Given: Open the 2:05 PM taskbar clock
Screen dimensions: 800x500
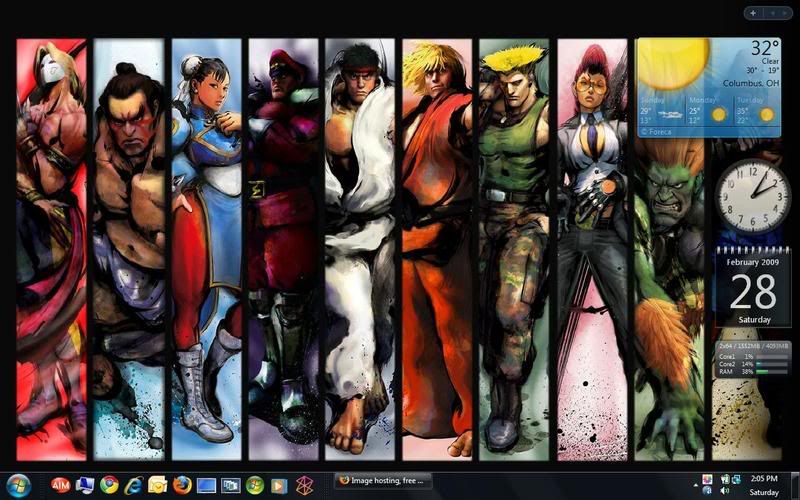Looking at the screenshot, I should pos(764,479).
